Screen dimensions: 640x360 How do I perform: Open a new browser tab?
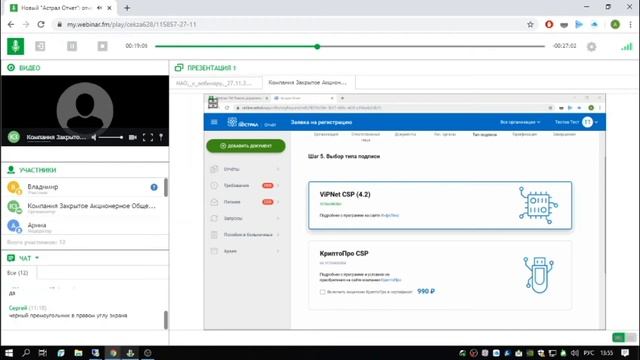coord(127,8)
